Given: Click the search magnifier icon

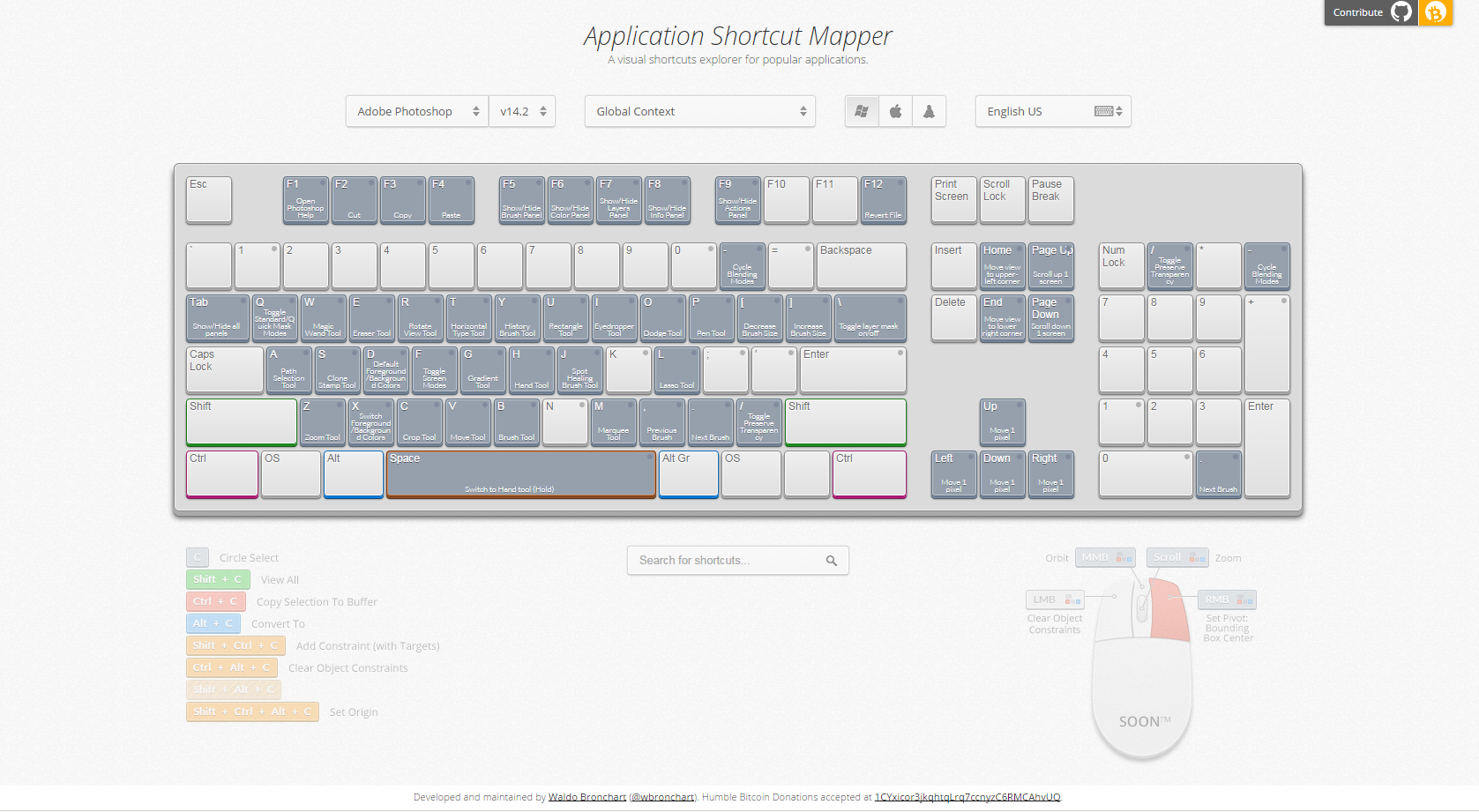Looking at the screenshot, I should (x=831, y=561).
